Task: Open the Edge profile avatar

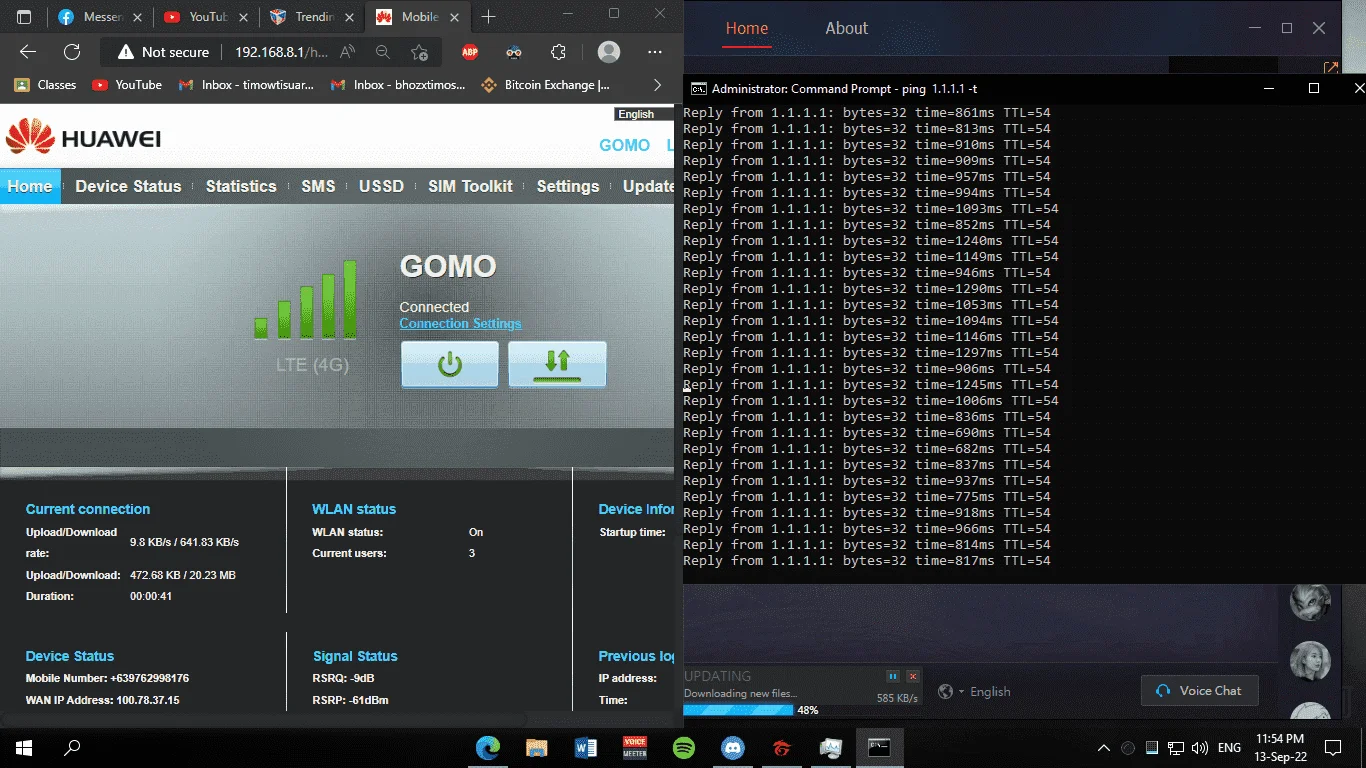Action: click(x=608, y=52)
